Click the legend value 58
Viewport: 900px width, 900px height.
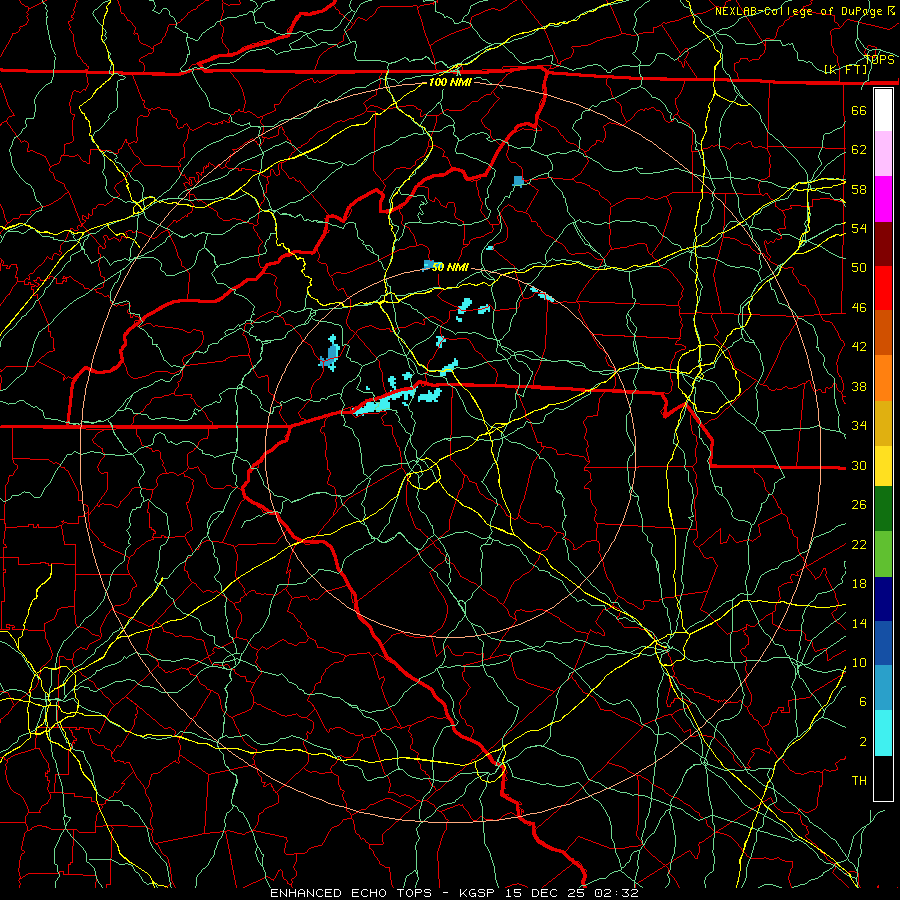859,189
